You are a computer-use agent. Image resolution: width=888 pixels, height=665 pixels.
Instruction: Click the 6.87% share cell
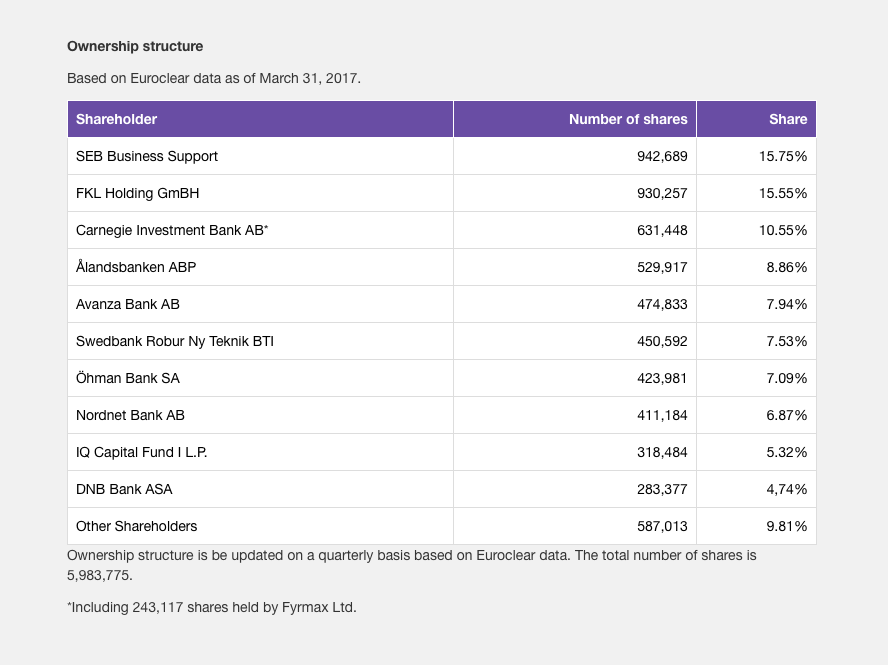click(x=757, y=415)
